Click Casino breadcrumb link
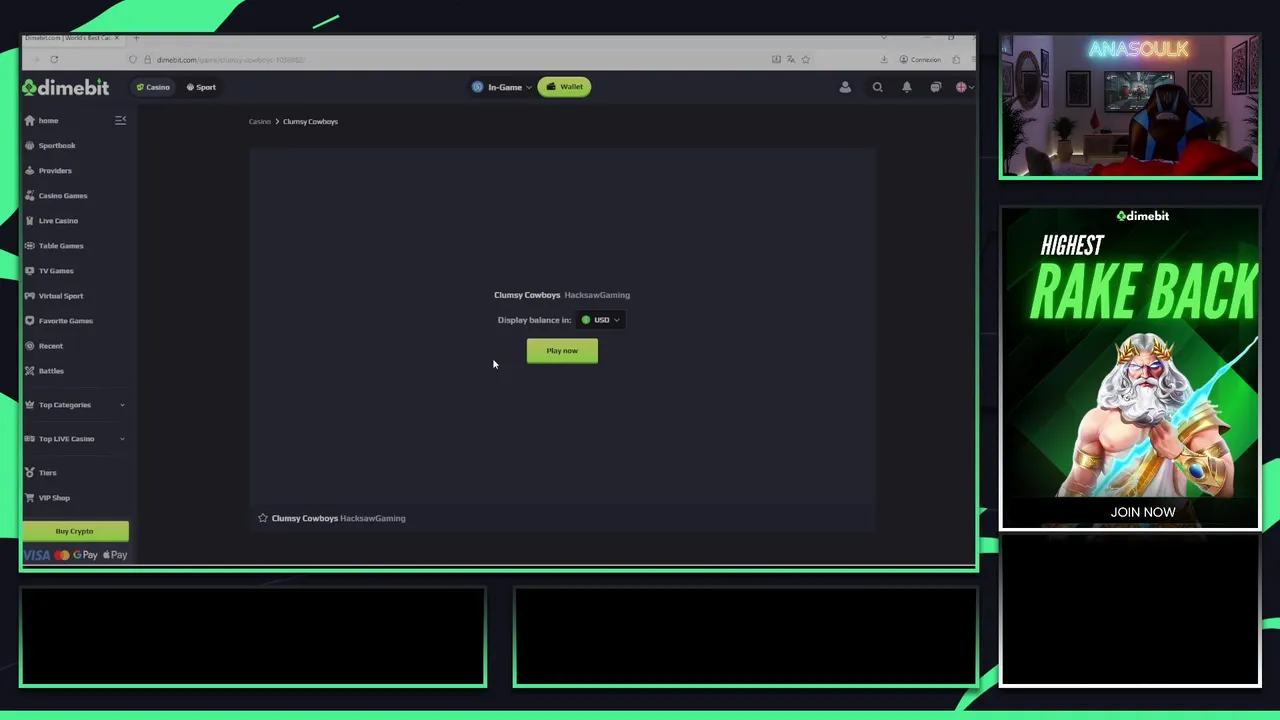The height and width of the screenshot is (720, 1280). tap(259, 122)
